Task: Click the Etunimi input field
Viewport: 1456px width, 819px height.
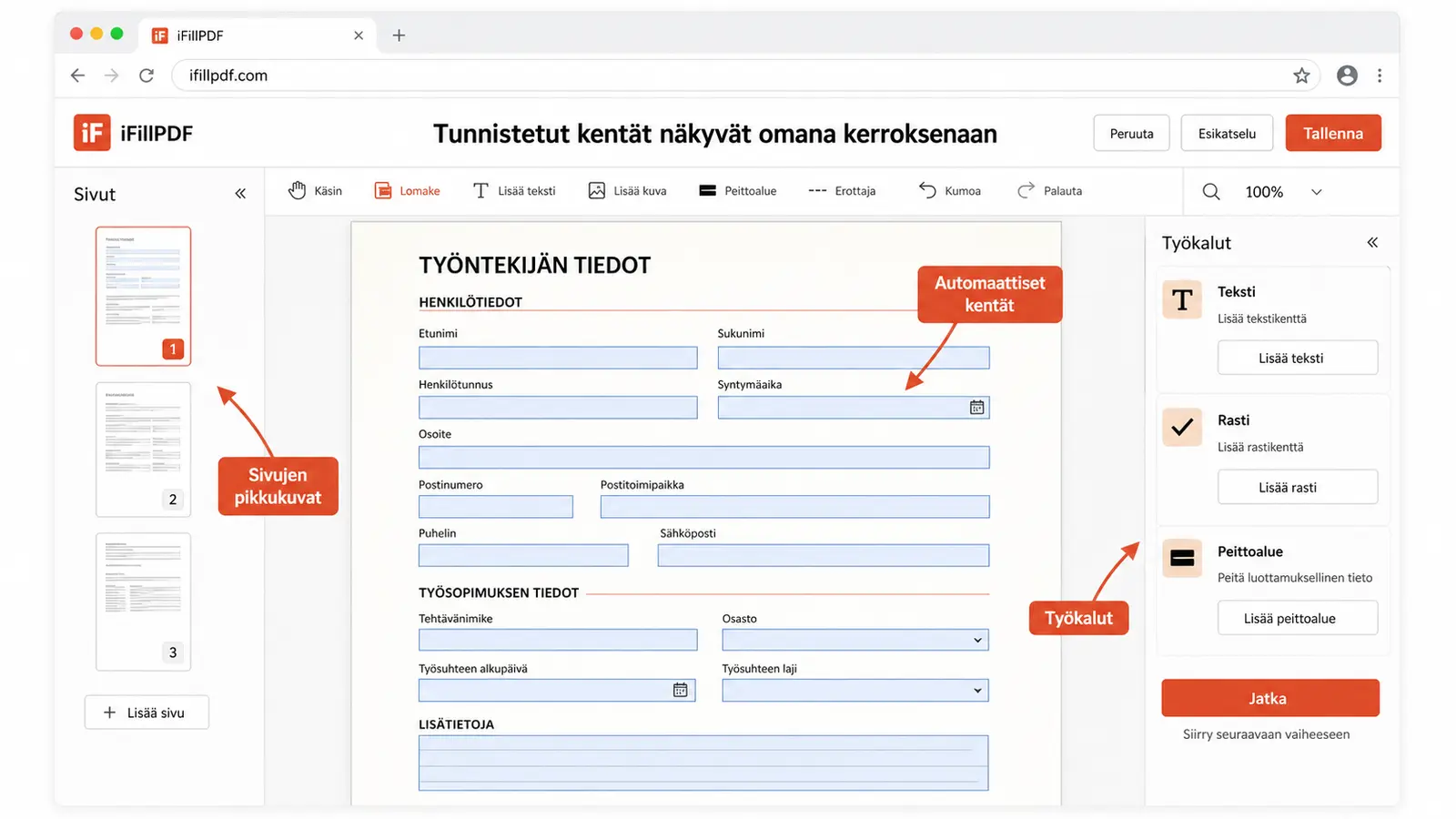Action: [x=558, y=358]
